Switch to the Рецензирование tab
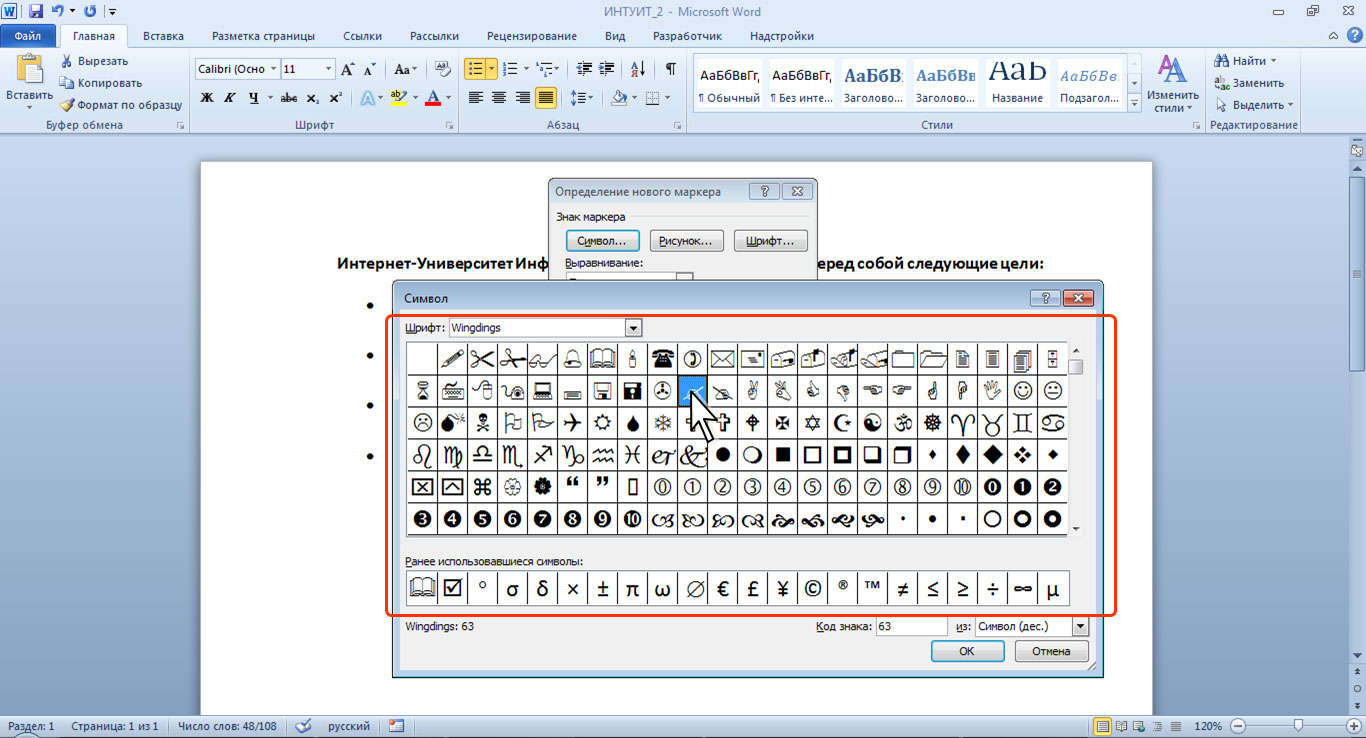Viewport: 1366px width, 738px height. click(533, 36)
